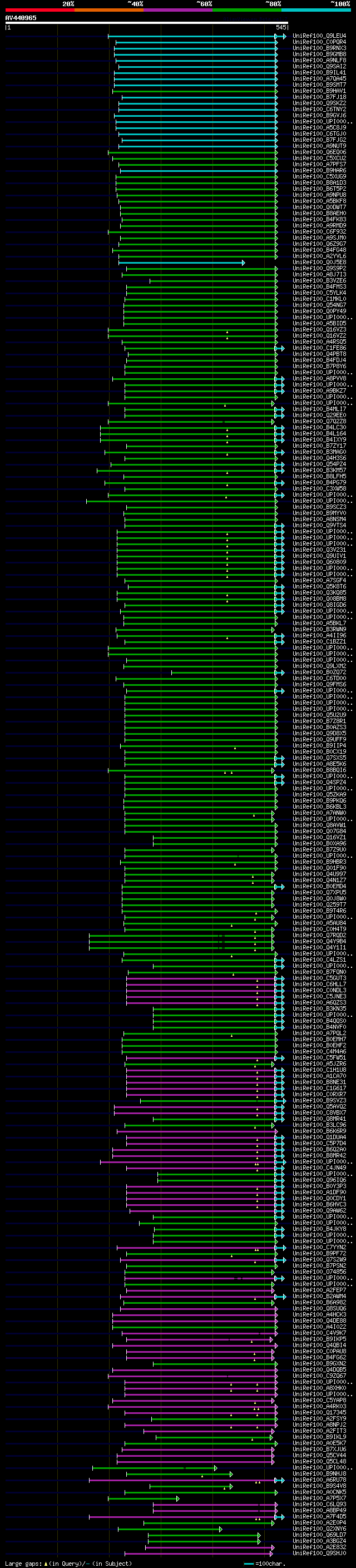Open hit UniRef100_Q9LEW4

pyautogui.click(x=319, y=36)
